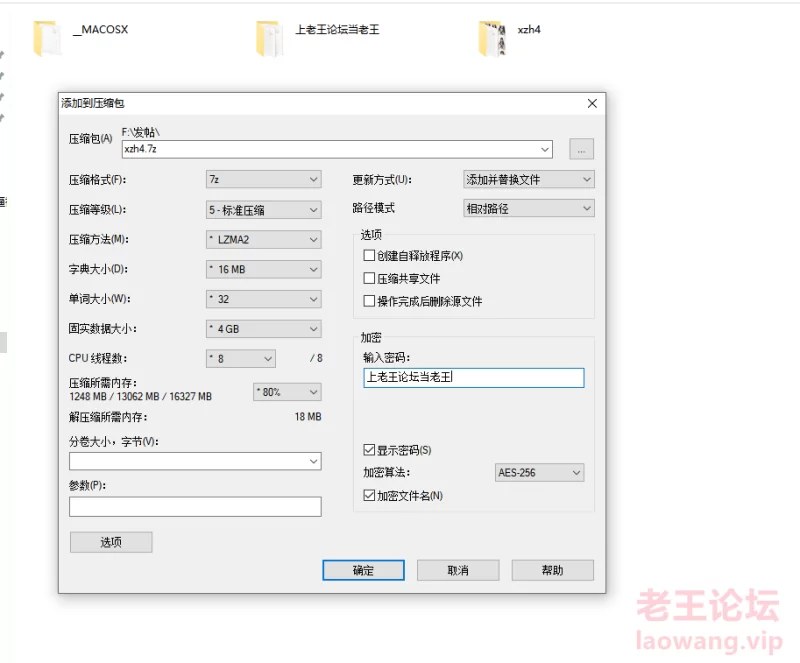This screenshot has width=800, height=663.
Task: Enable 操作完成后删除源文件 option
Action: coord(369,301)
